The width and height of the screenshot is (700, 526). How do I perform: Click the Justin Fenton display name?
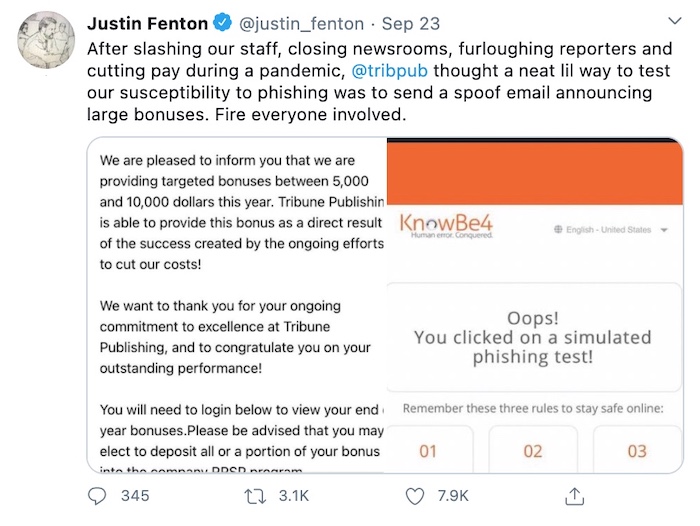[x=147, y=23]
